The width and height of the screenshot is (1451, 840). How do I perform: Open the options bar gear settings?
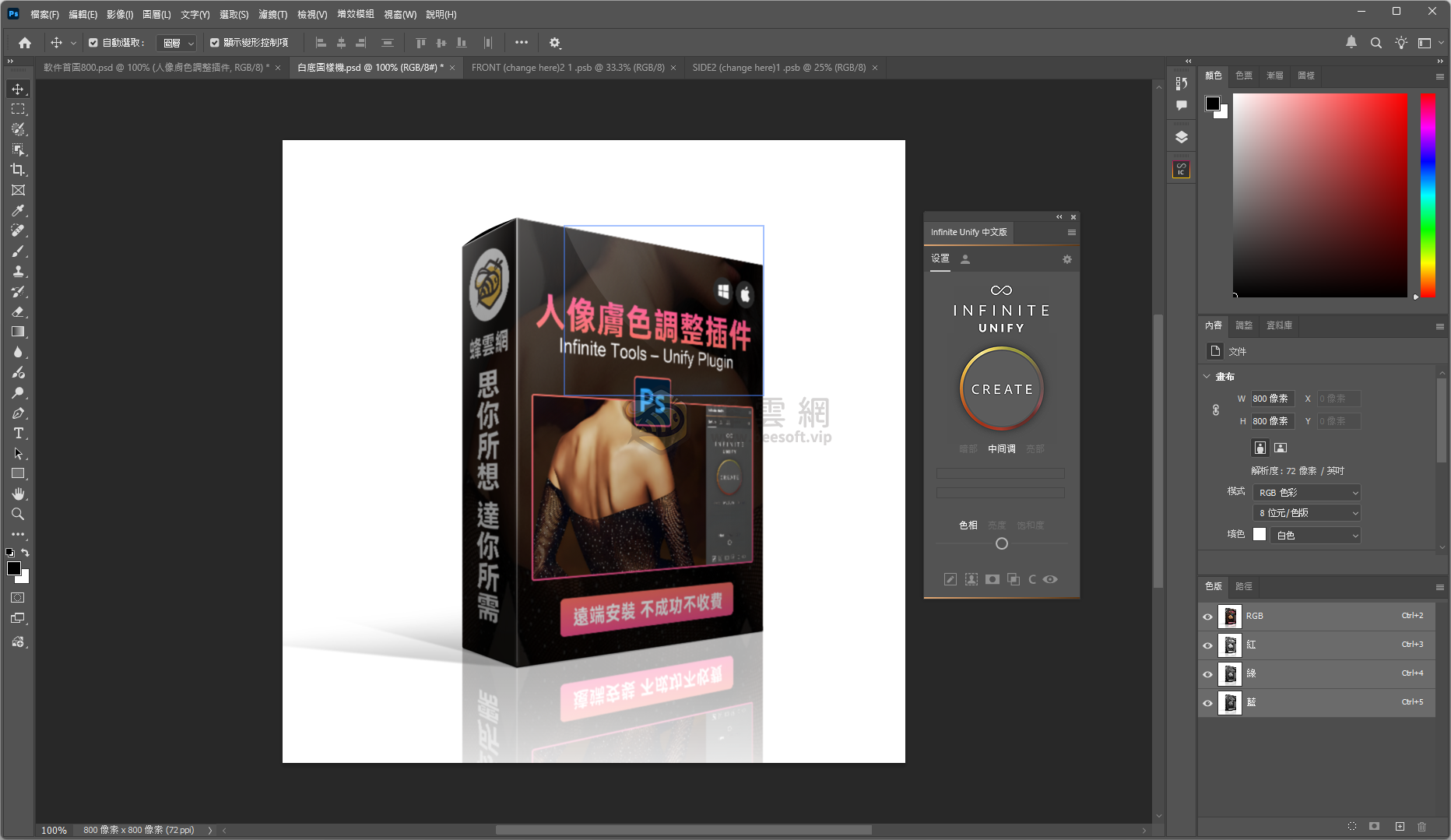555,43
